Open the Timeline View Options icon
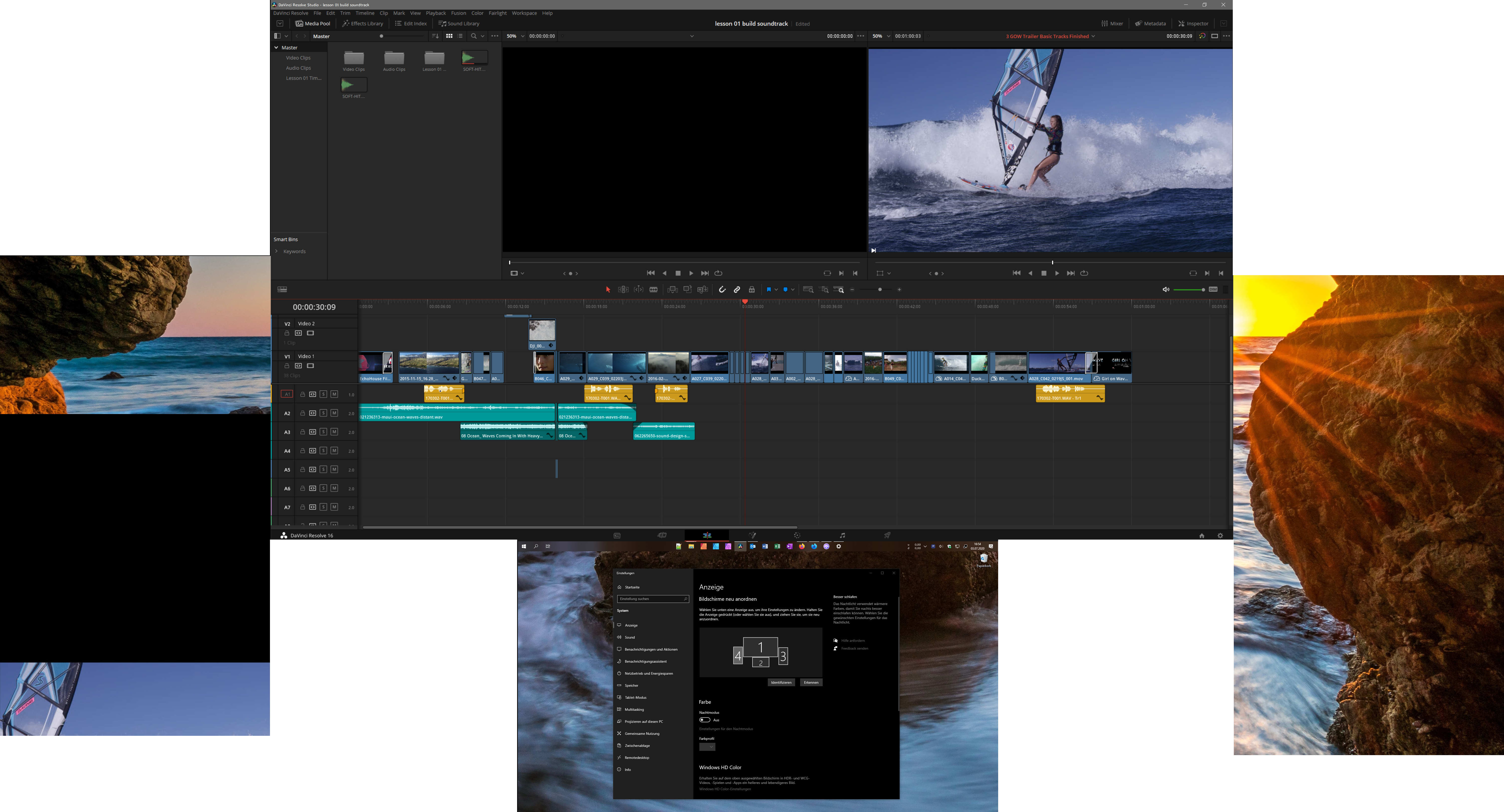The image size is (1504, 812). [282, 289]
